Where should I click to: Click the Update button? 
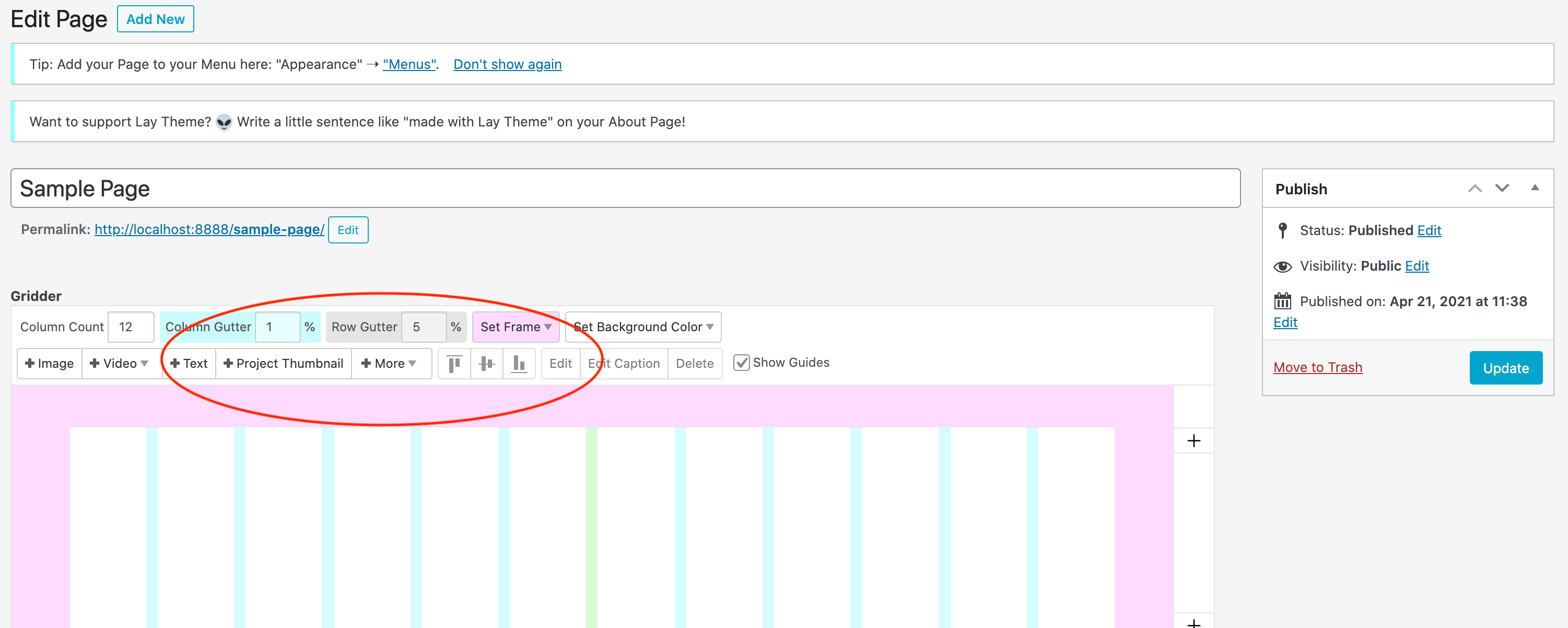coord(1505,368)
